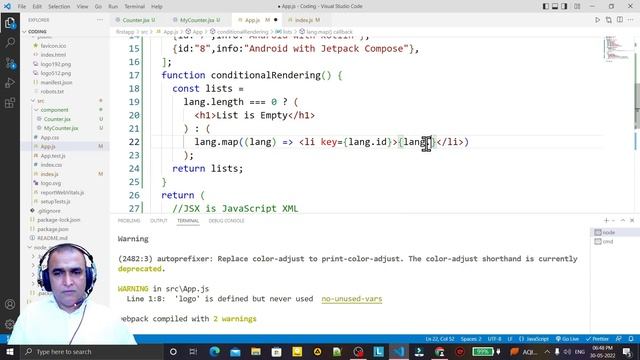Image resolution: width=640 pixels, height=360 pixels.
Task: Switch to the OUTPUT panel tab
Action: click(x=159, y=221)
